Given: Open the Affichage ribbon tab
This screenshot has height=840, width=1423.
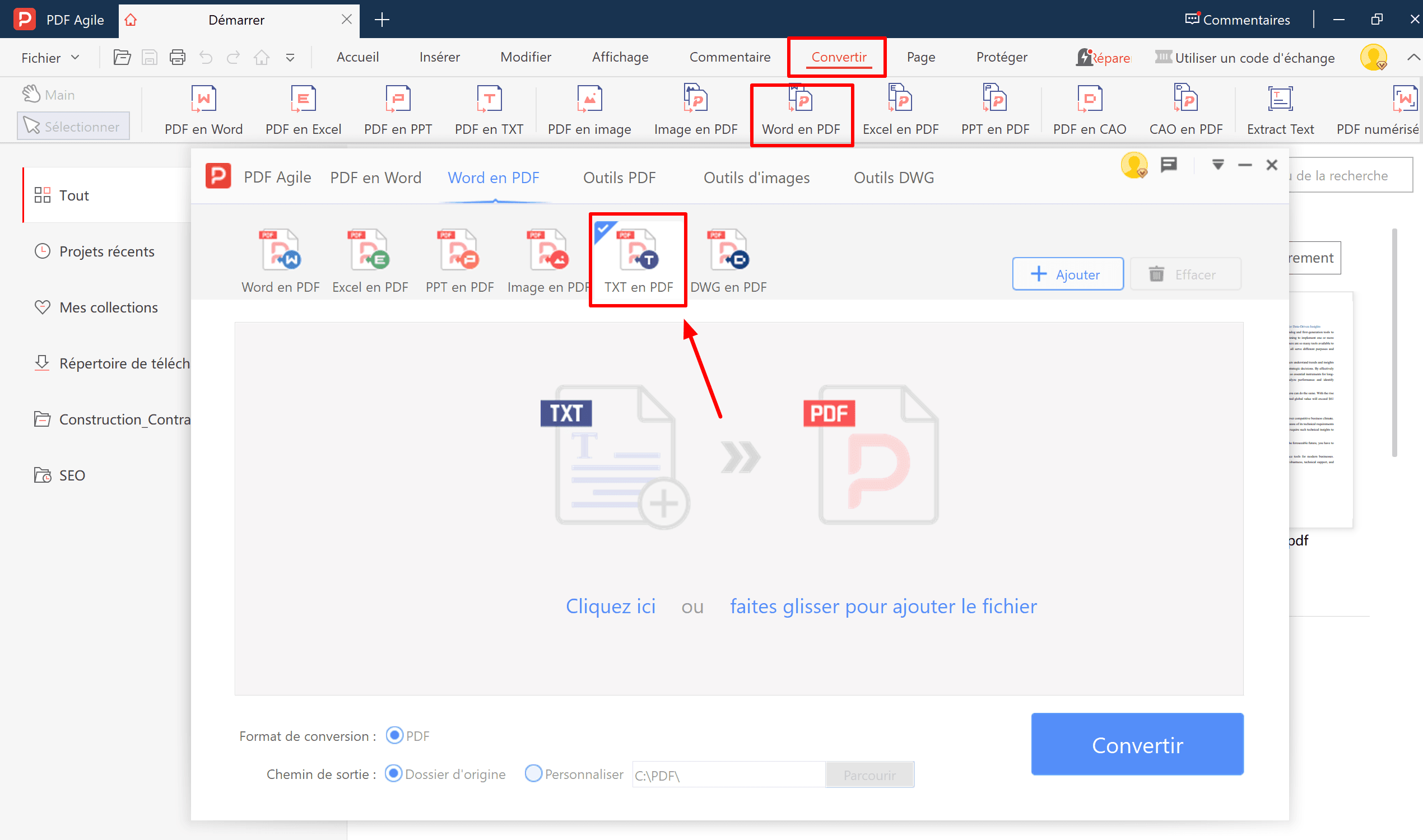Looking at the screenshot, I should (x=620, y=57).
